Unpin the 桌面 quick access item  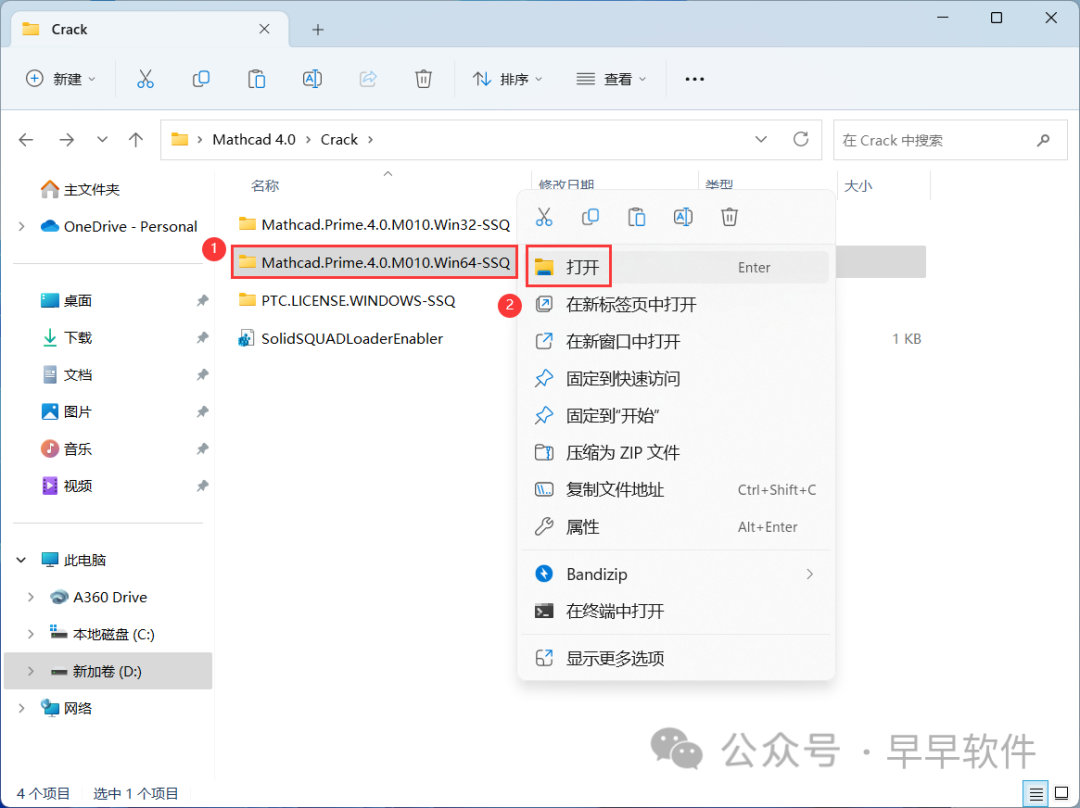pos(202,300)
